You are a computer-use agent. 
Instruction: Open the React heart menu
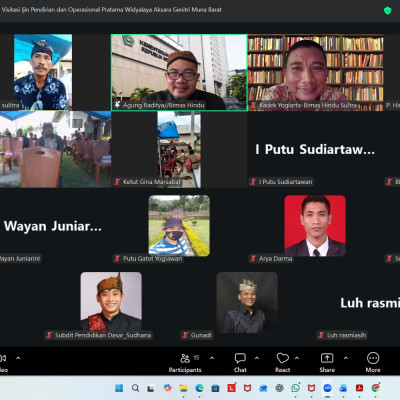(282, 363)
